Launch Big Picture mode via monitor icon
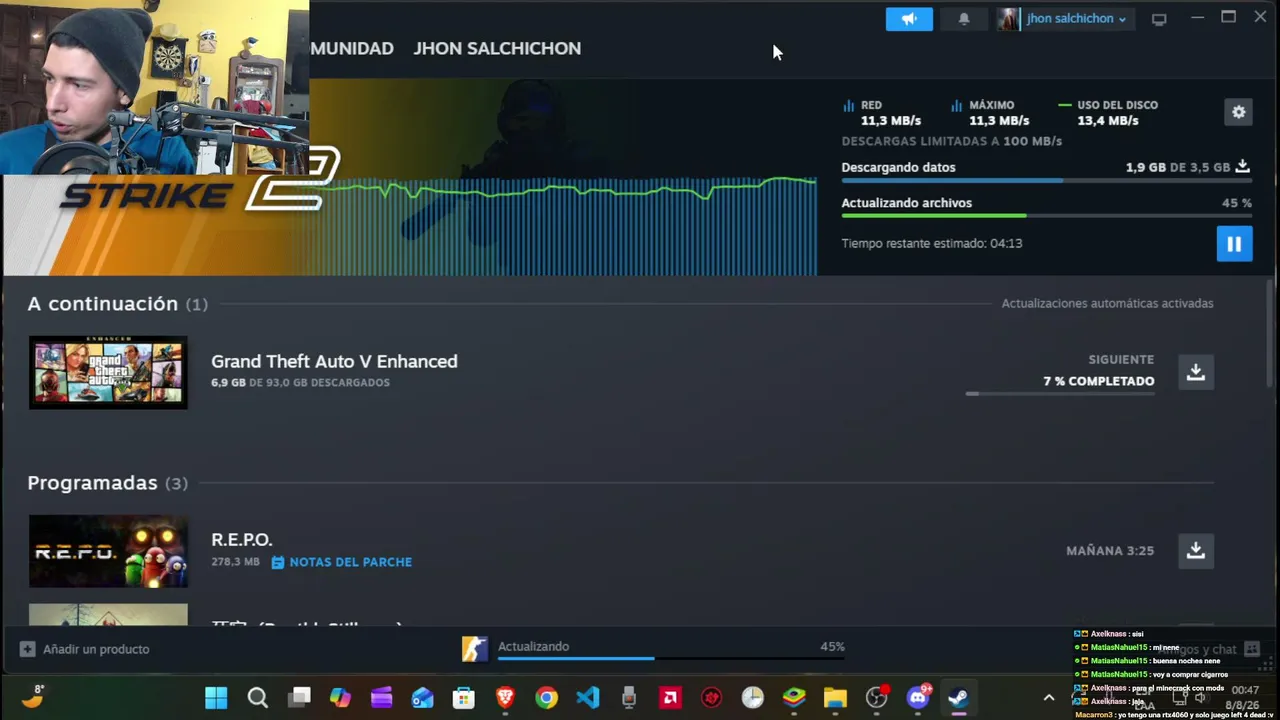This screenshot has height=720, width=1280. 1159,19
